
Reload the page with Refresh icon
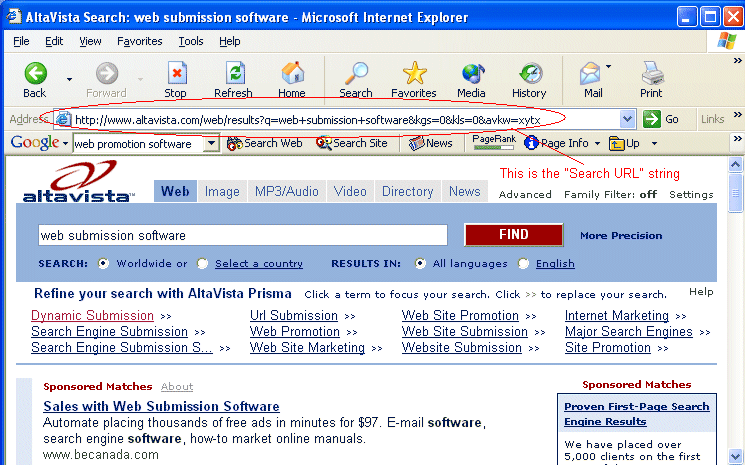(x=235, y=74)
